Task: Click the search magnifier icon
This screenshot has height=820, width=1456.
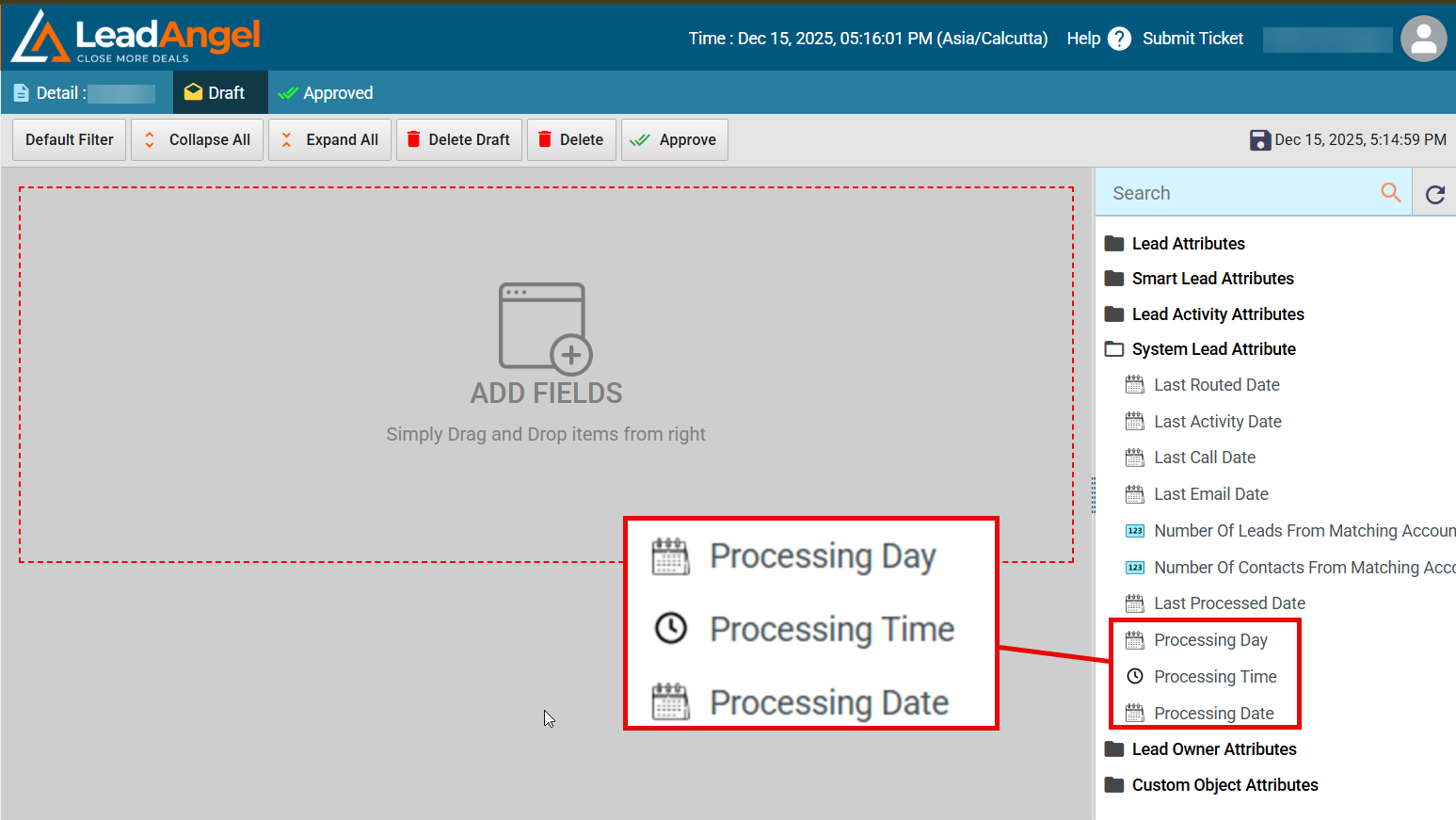Action: (x=1390, y=192)
